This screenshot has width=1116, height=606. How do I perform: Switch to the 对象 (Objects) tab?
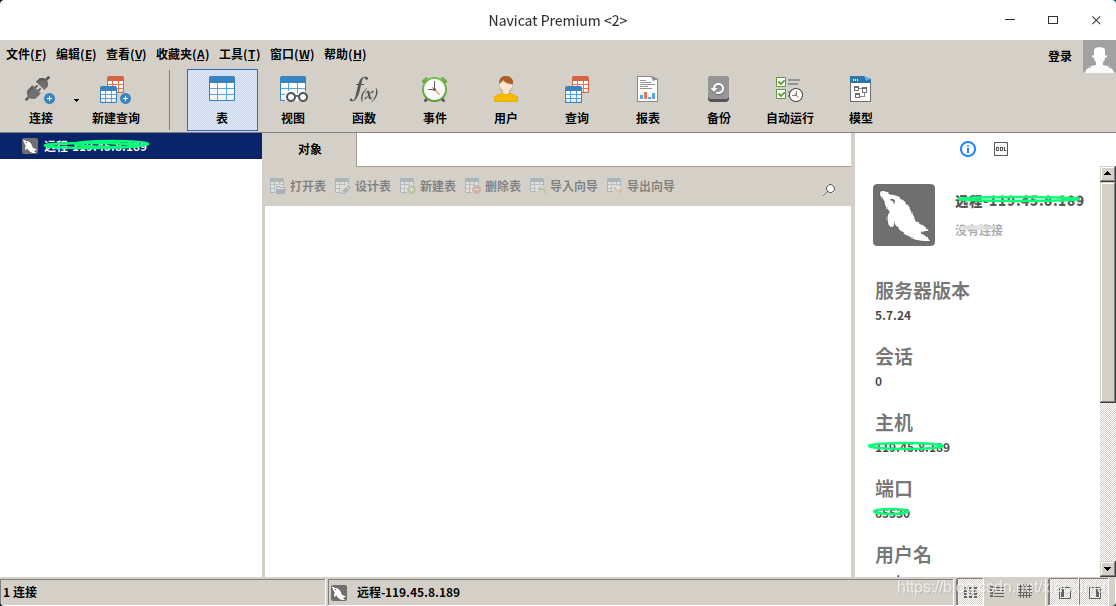tap(310, 150)
